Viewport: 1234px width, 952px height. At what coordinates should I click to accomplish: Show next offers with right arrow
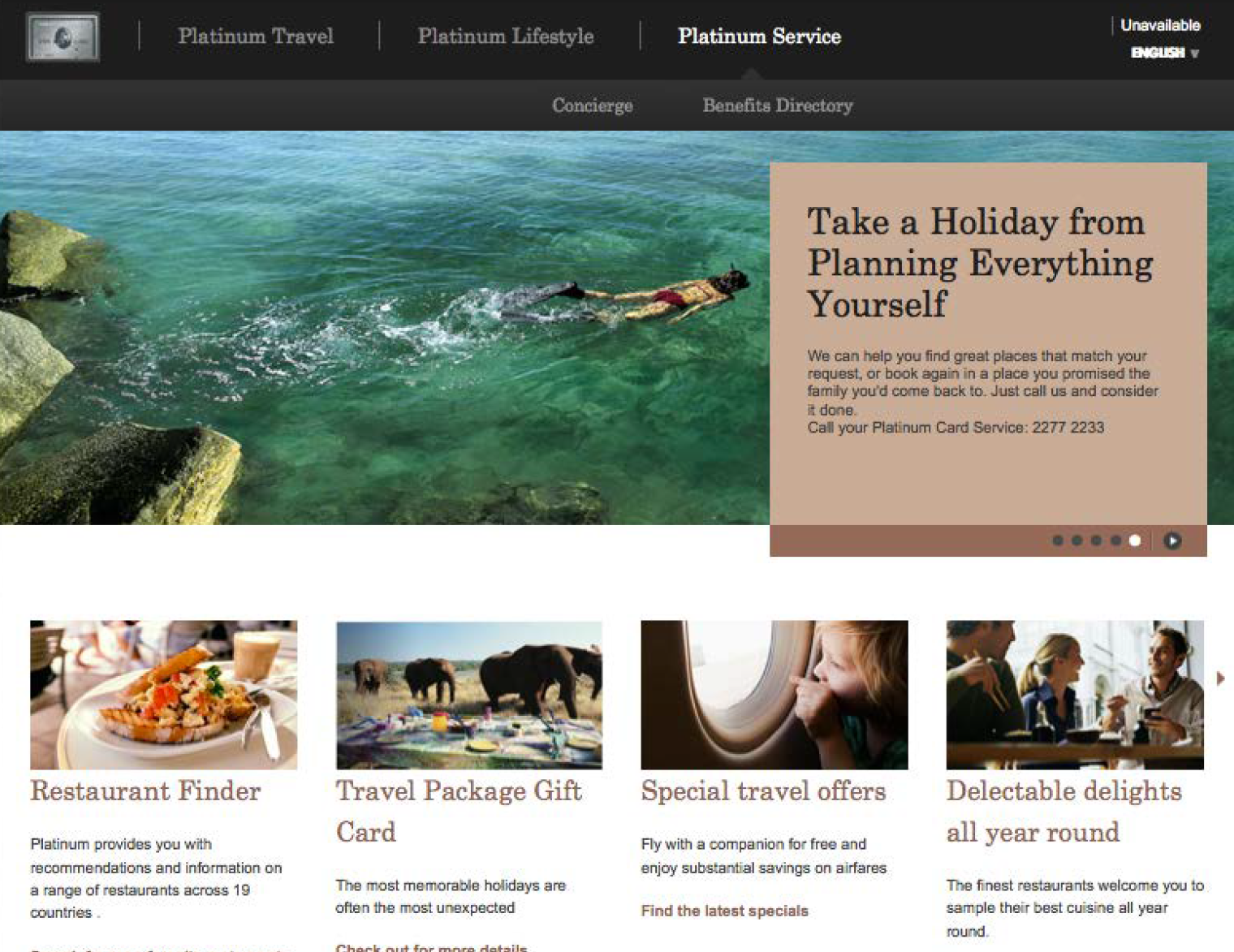(1220, 678)
